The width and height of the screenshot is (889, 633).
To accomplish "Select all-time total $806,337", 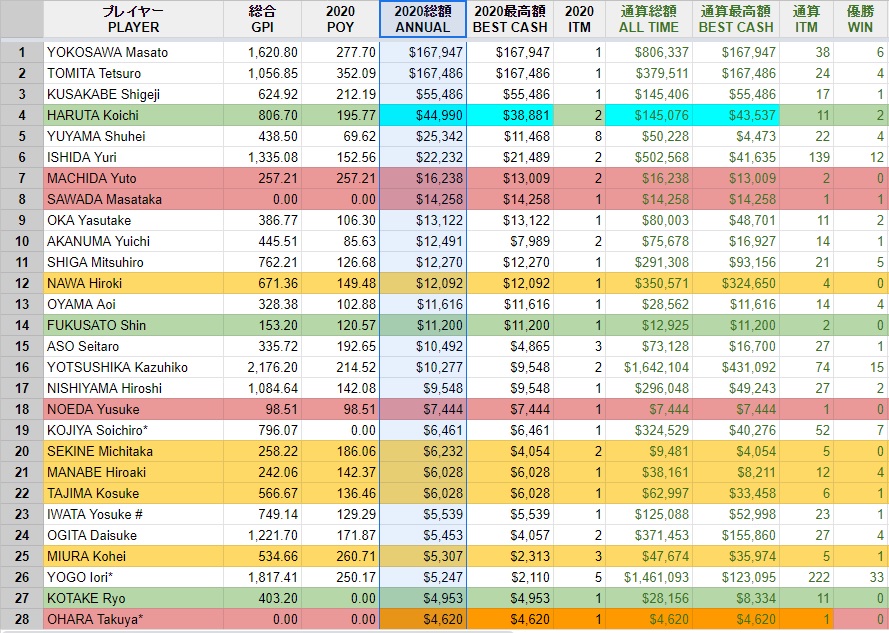I will (649, 52).
